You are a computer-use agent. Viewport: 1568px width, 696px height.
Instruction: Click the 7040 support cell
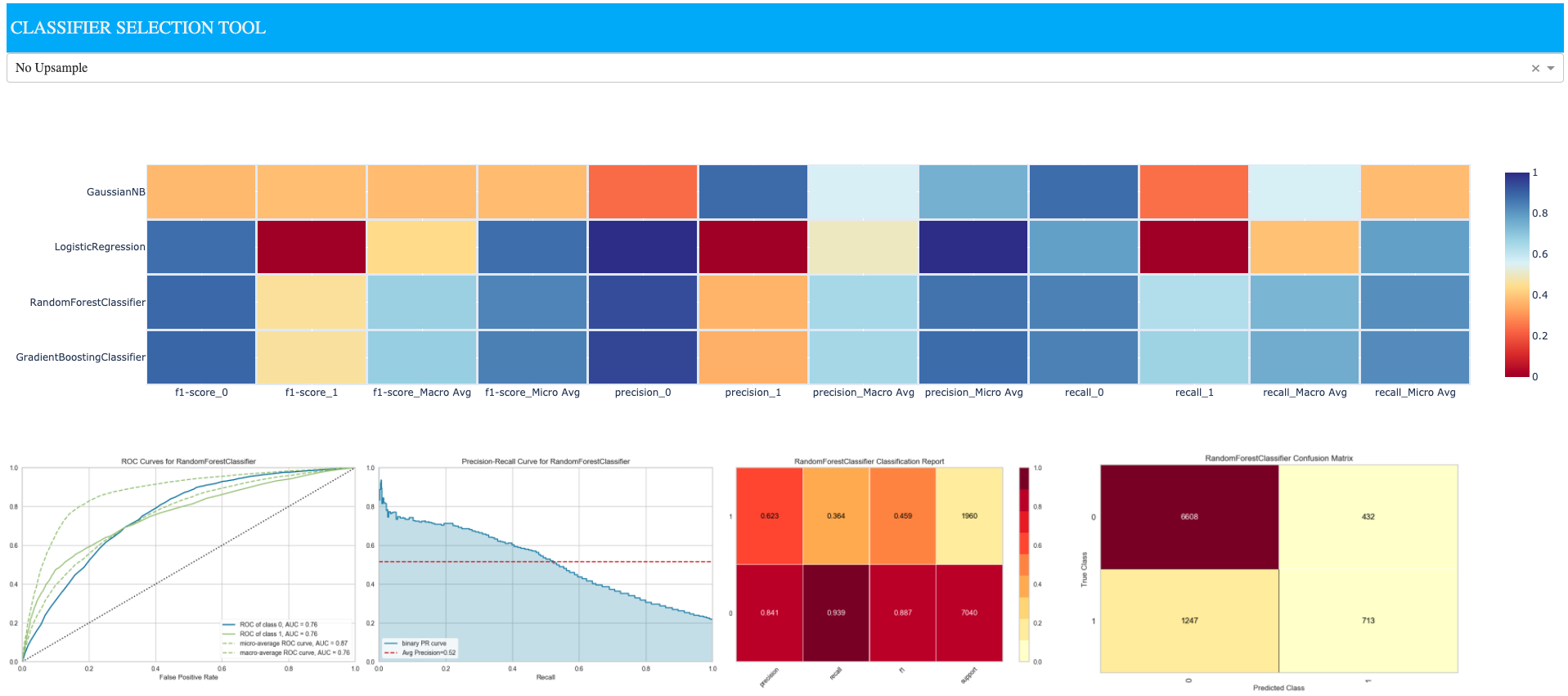(969, 613)
